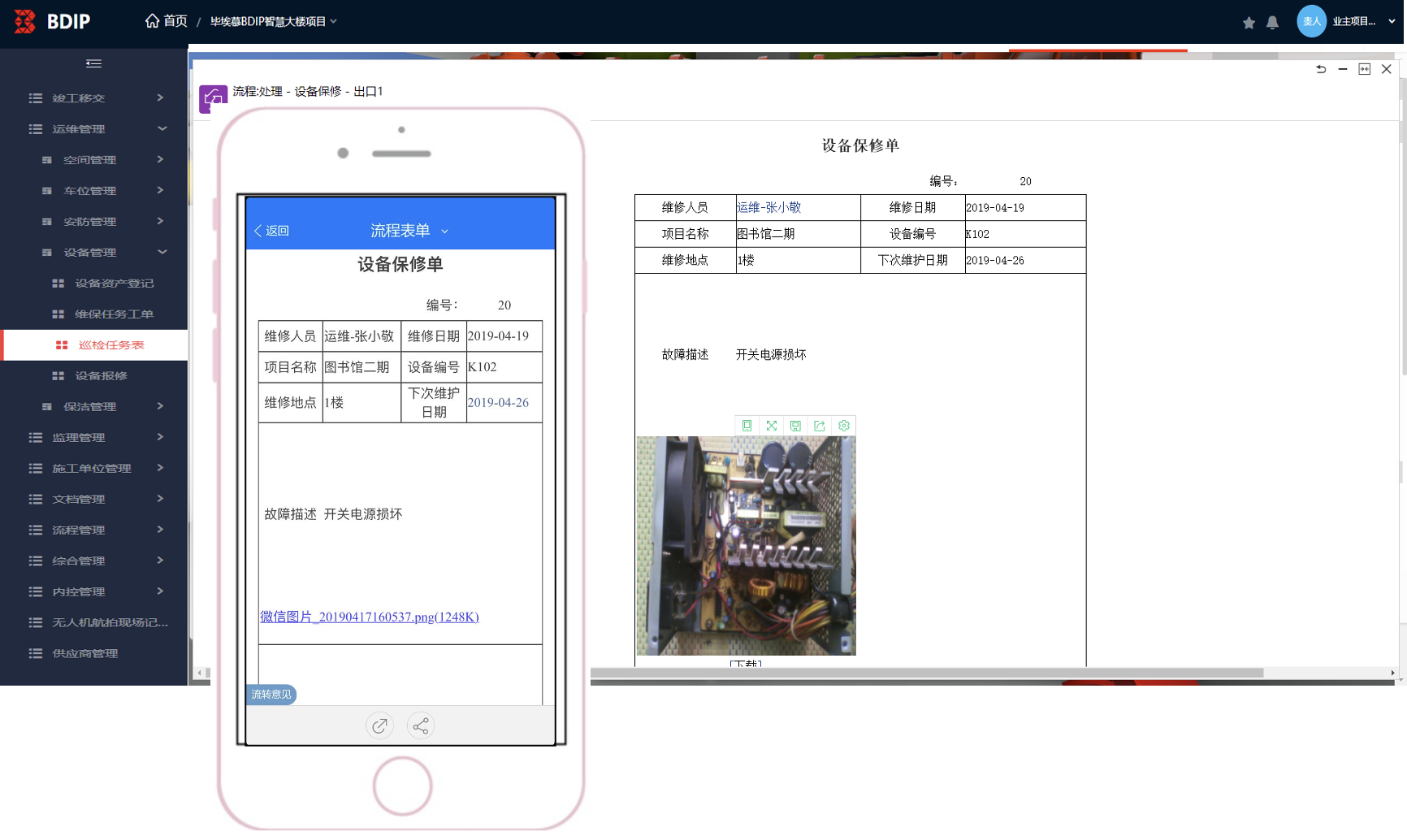
Task: Click the favorites star icon in header
Action: [1249, 23]
